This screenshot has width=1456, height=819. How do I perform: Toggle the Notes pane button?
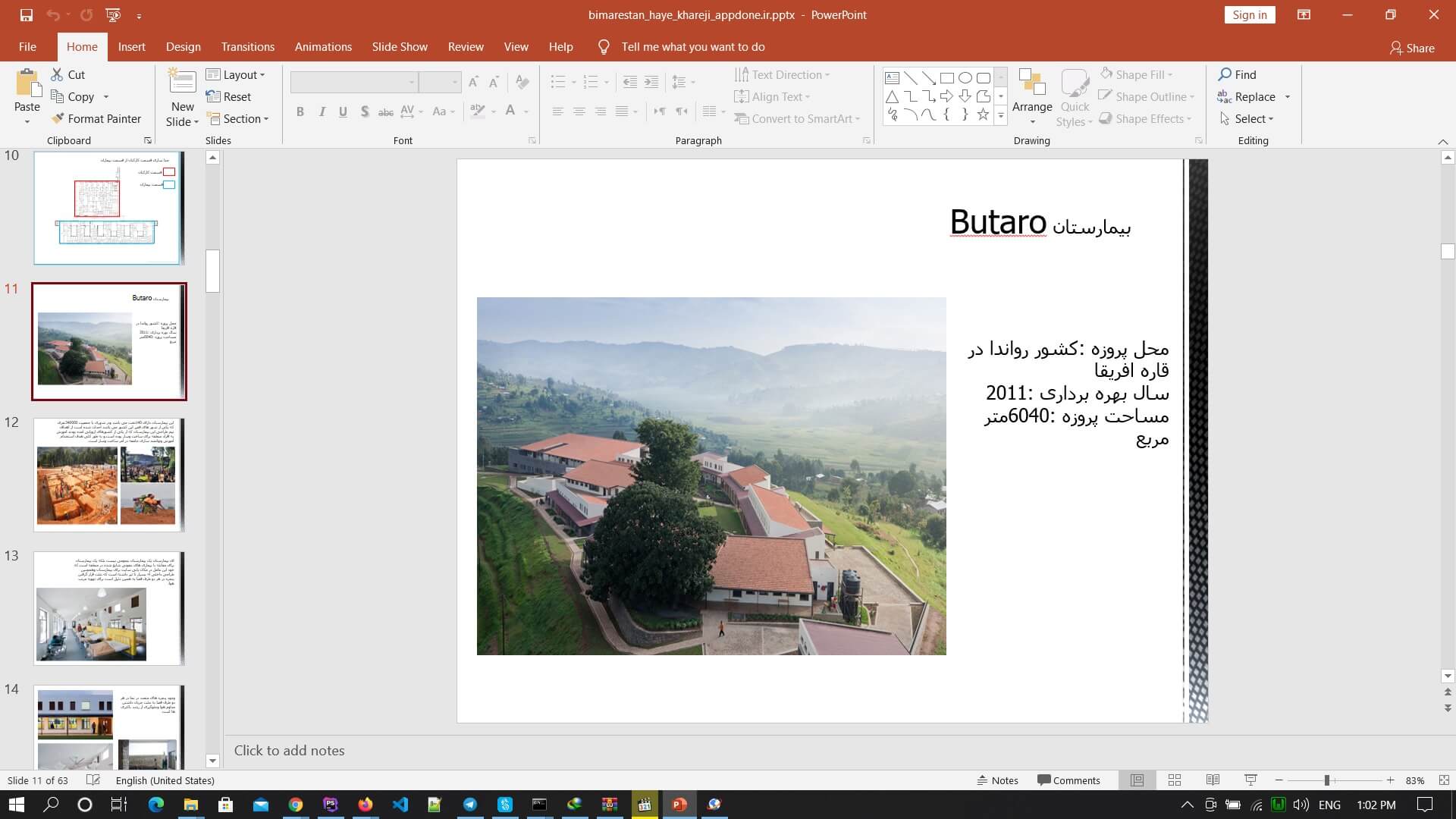(997, 780)
